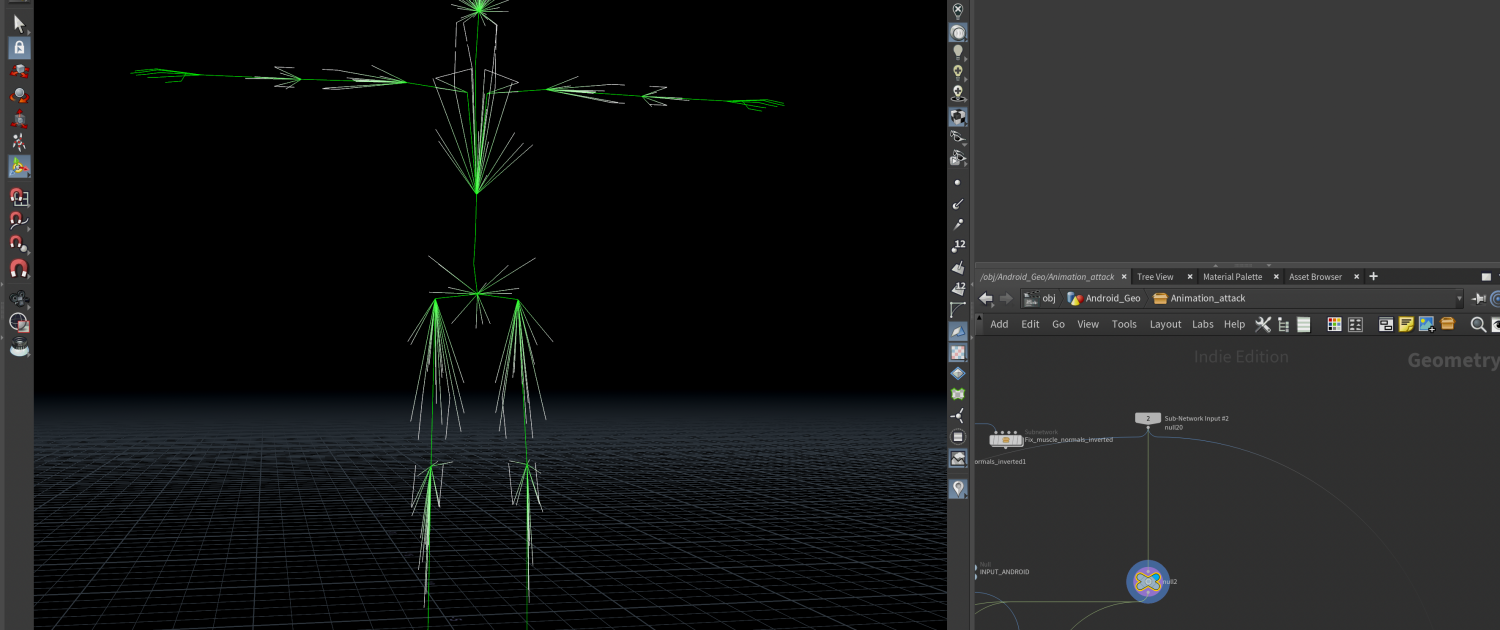1500x630 pixels.
Task: Click the color palette icon in network toolbar
Action: tap(1334, 324)
